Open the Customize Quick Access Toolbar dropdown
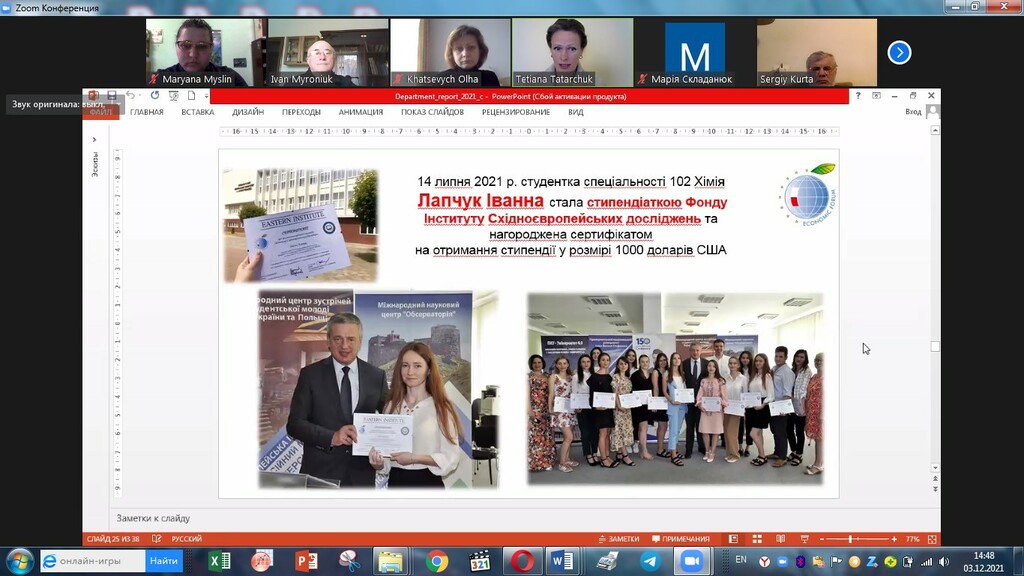 [x=206, y=96]
